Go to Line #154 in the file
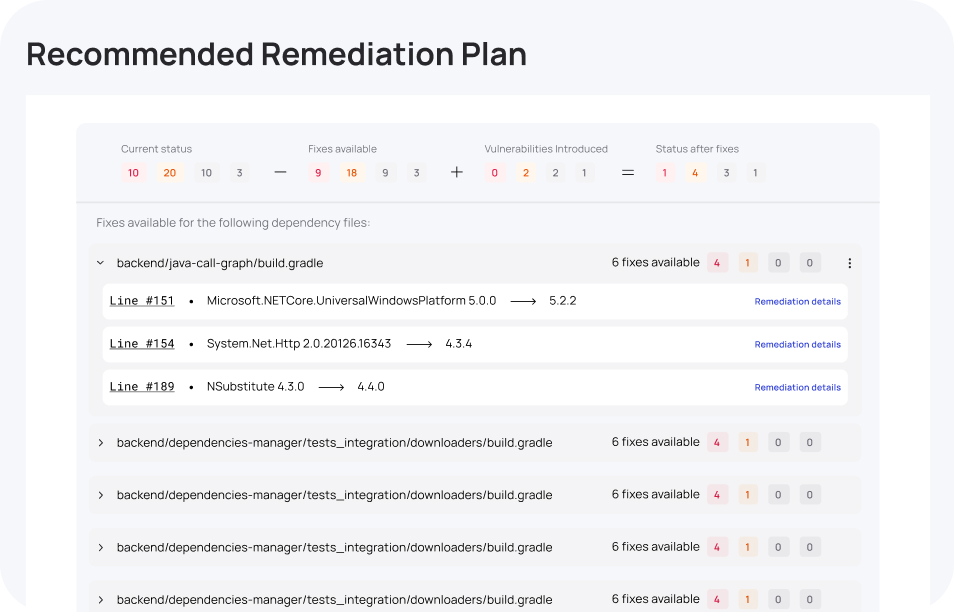This screenshot has width=954, height=612. [142, 344]
